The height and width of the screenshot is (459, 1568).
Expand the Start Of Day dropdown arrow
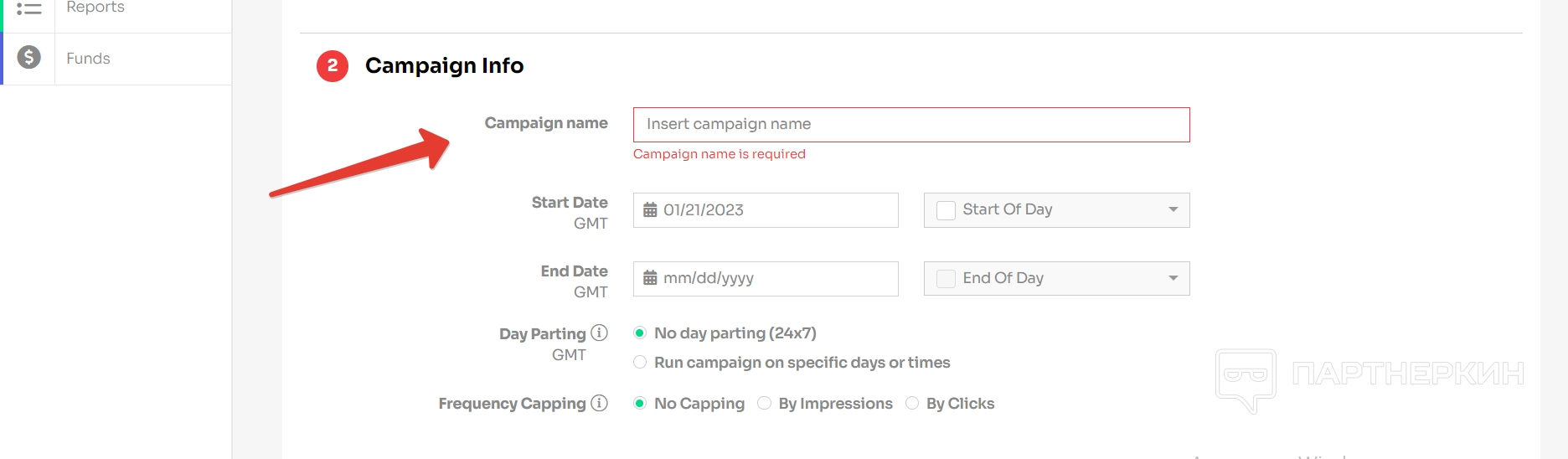click(x=1173, y=209)
